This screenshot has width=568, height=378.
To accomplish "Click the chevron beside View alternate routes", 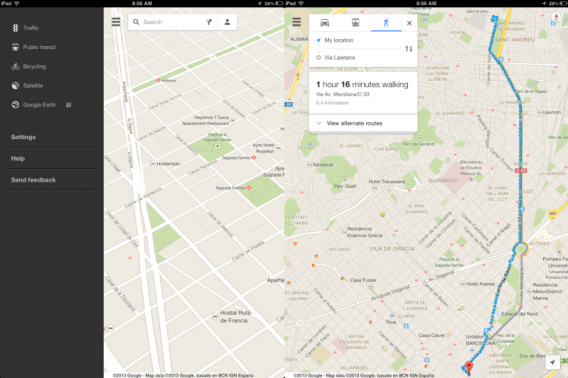I will [318, 123].
